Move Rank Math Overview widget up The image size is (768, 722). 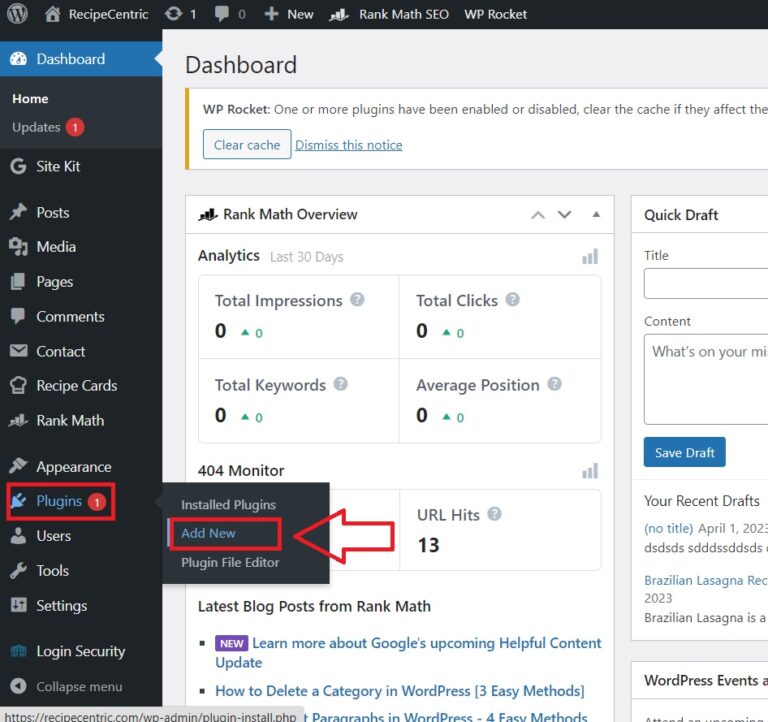(538, 215)
